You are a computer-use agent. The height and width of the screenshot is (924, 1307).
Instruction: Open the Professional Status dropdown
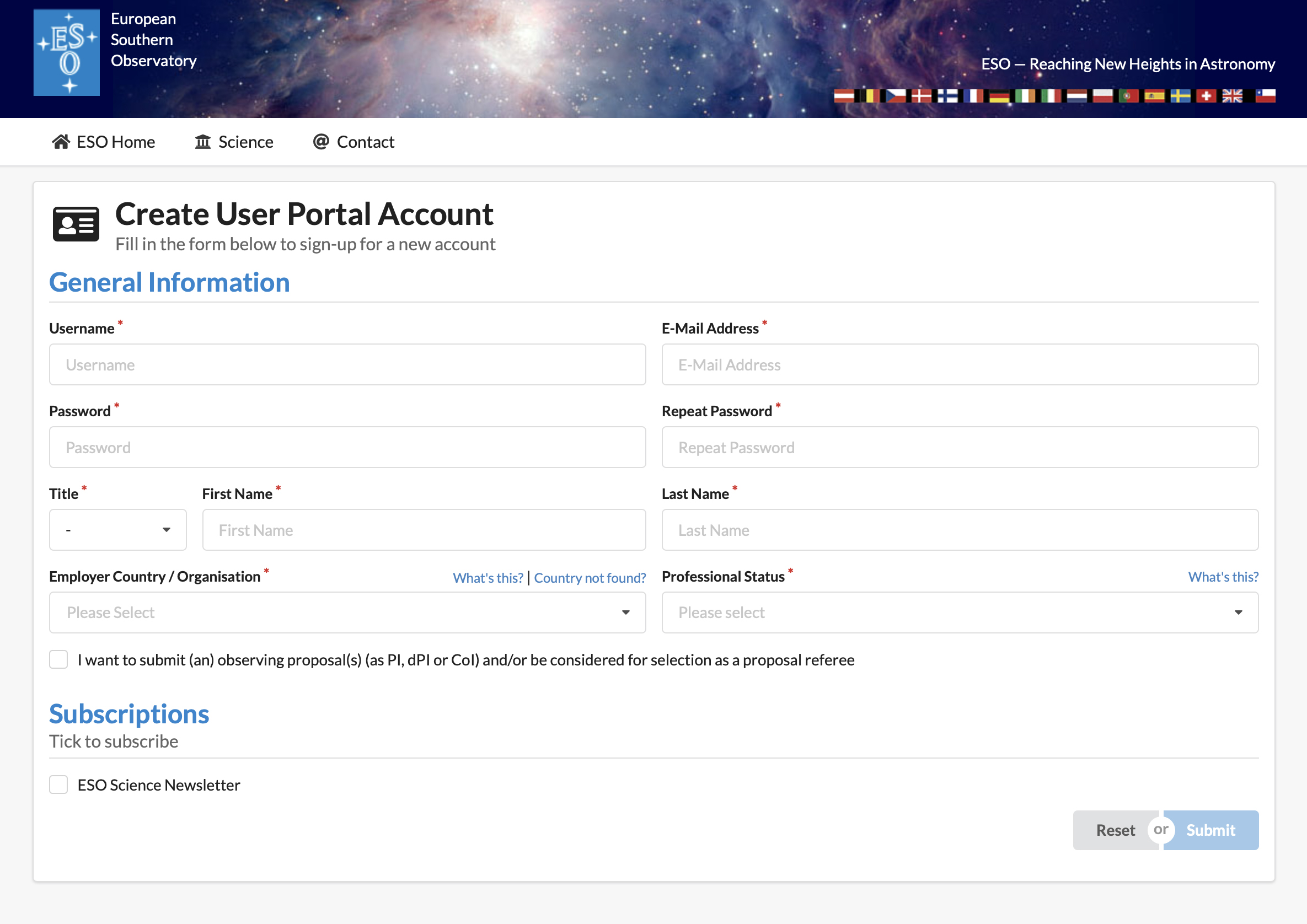(x=960, y=612)
